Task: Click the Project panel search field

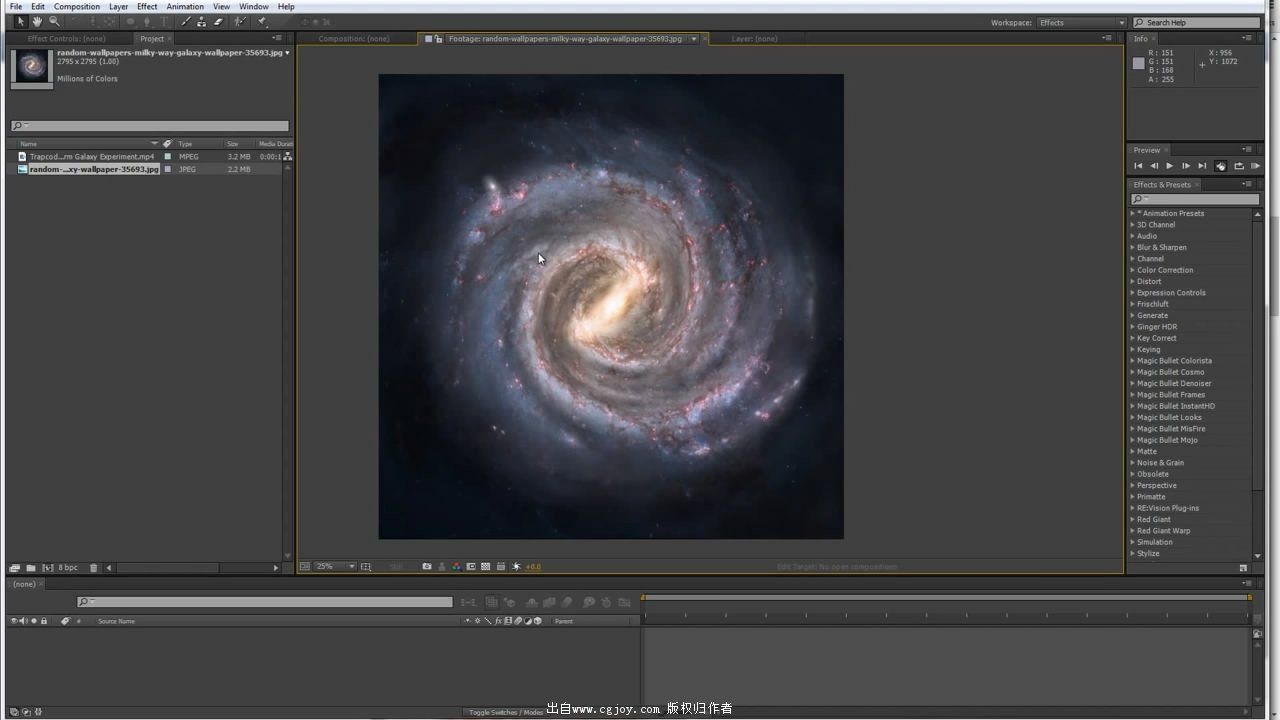Action: pos(149,126)
